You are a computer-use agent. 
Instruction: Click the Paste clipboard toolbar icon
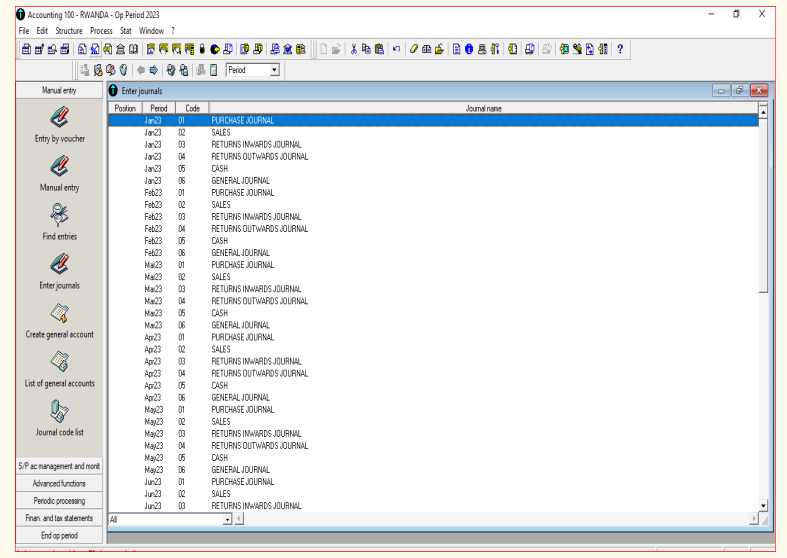click(x=379, y=49)
